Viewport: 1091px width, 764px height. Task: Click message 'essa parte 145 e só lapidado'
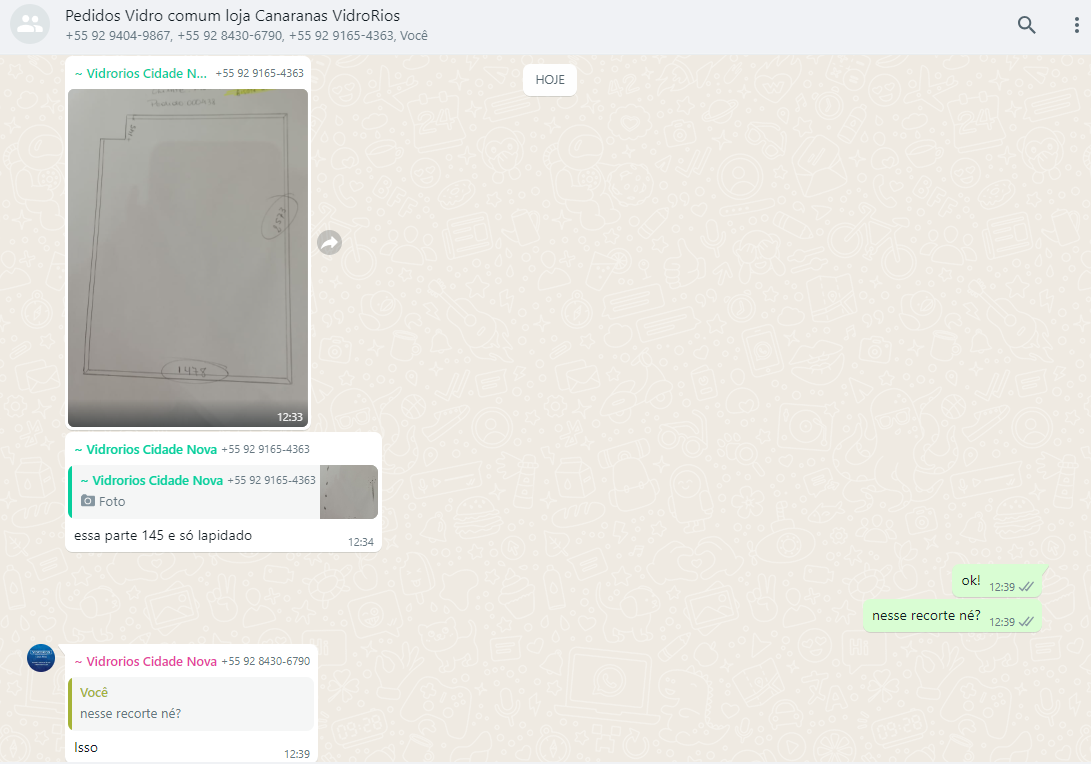[x=163, y=536]
